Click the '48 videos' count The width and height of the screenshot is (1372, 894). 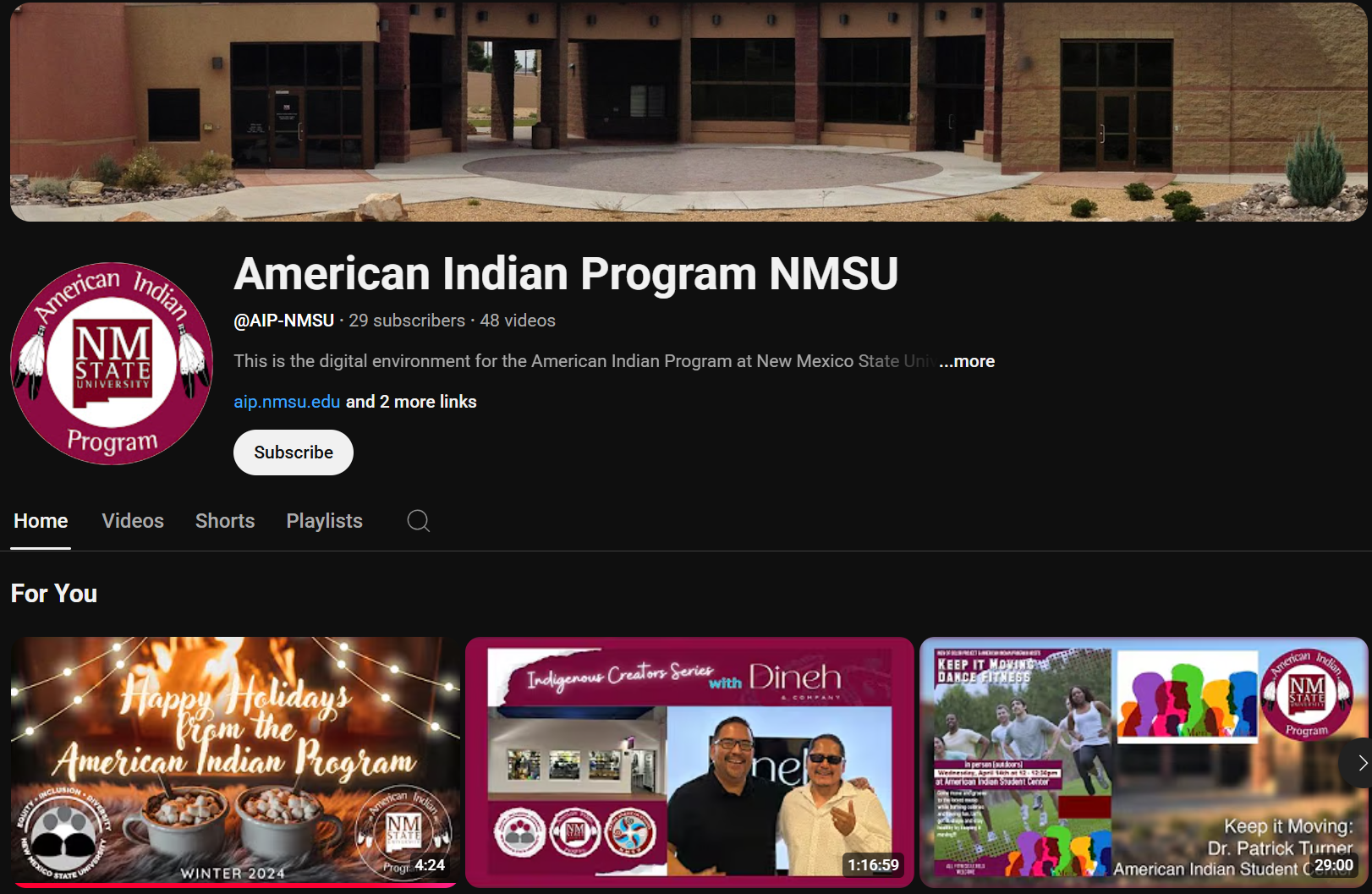click(x=518, y=321)
